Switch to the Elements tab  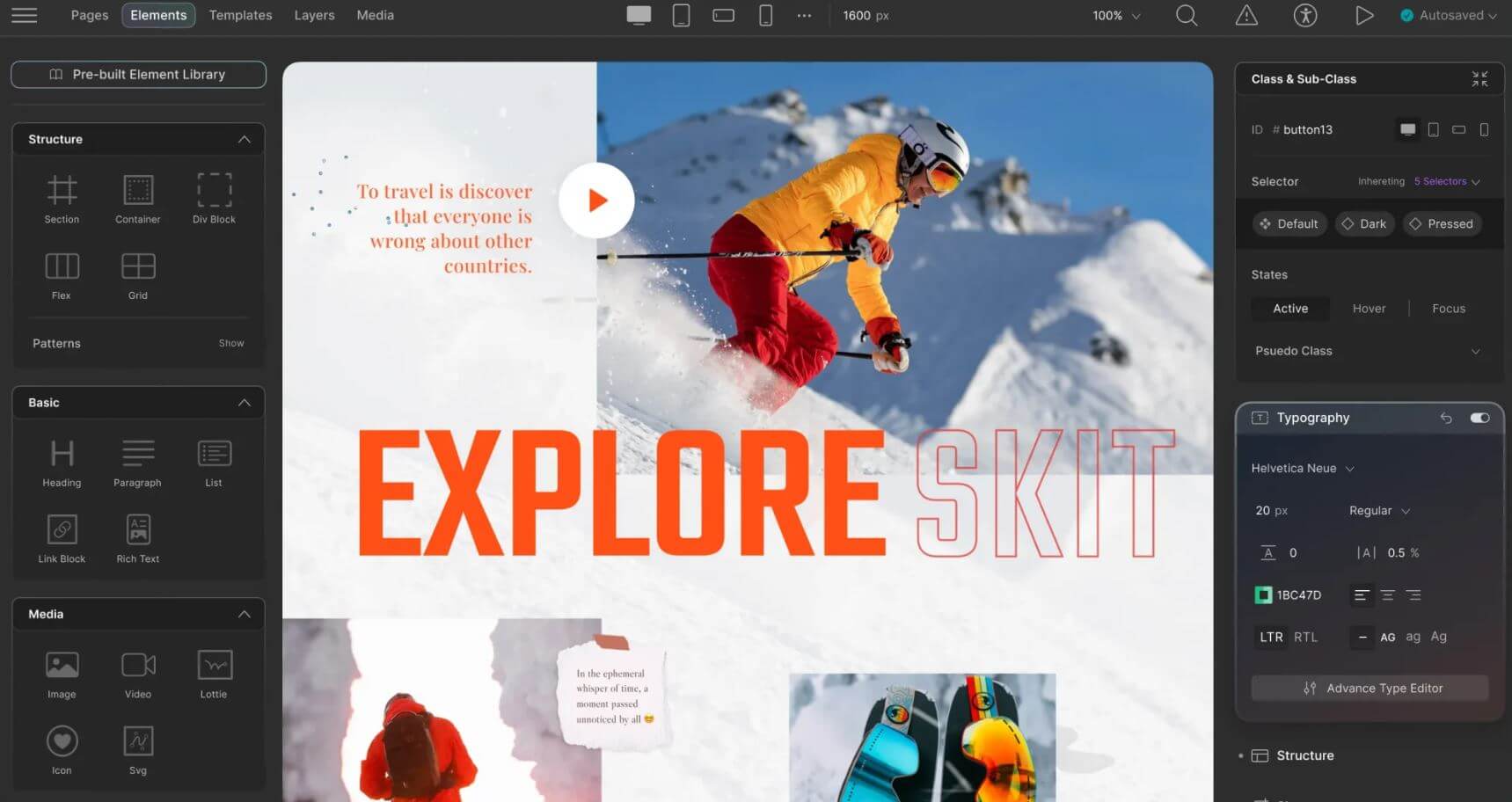pyautogui.click(x=158, y=15)
